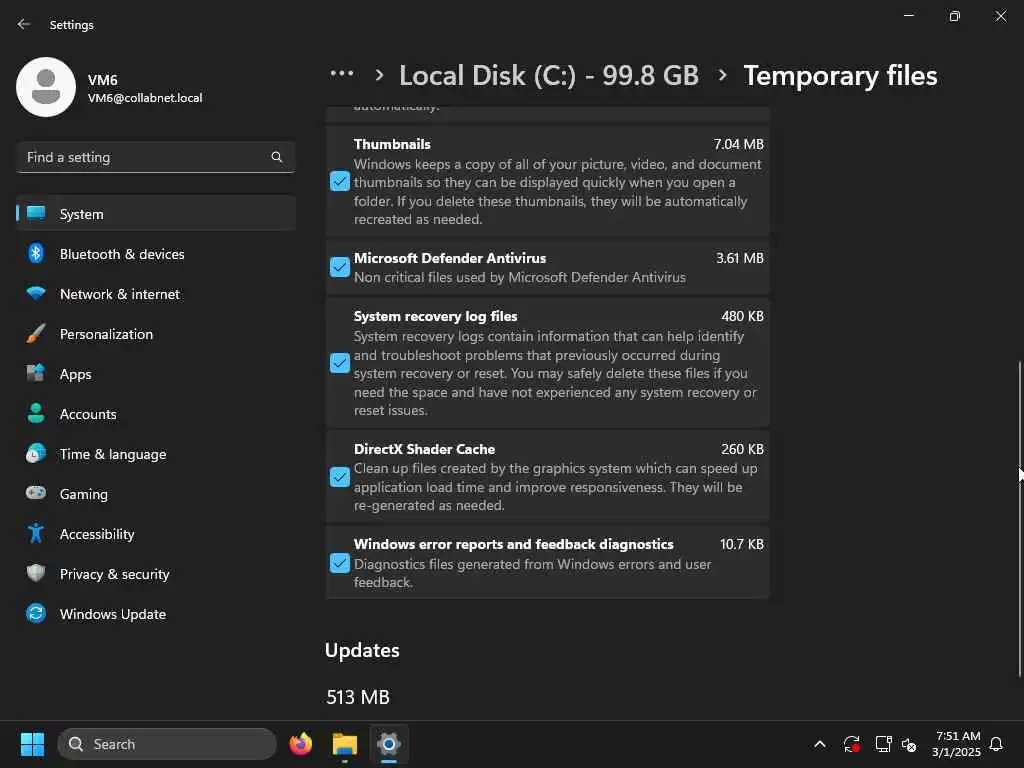Go to Local Disk (C:) breadcrumb
This screenshot has height=768, width=1024.
[x=548, y=75]
